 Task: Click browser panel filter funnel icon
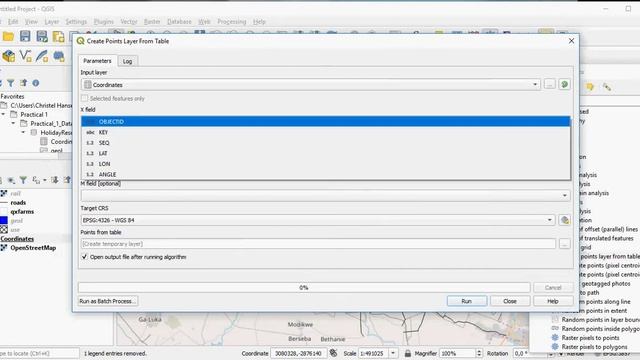11,83
